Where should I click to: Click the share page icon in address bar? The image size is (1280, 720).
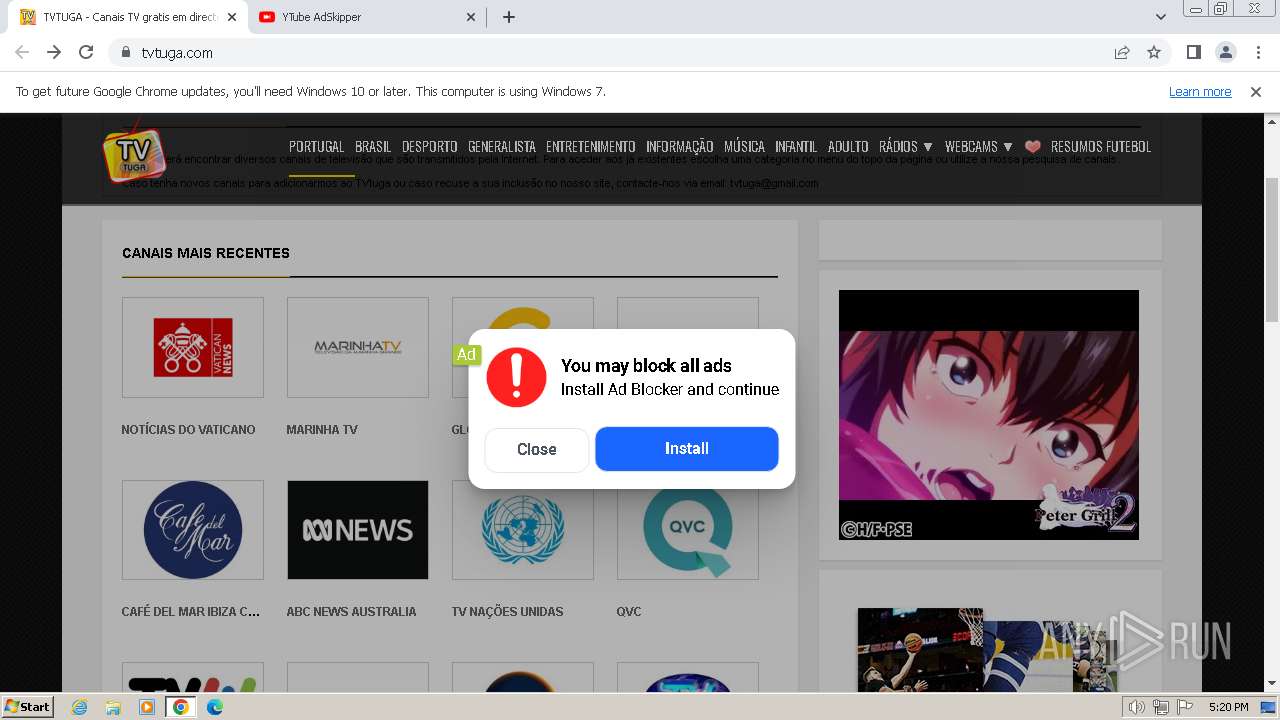[x=1122, y=52]
